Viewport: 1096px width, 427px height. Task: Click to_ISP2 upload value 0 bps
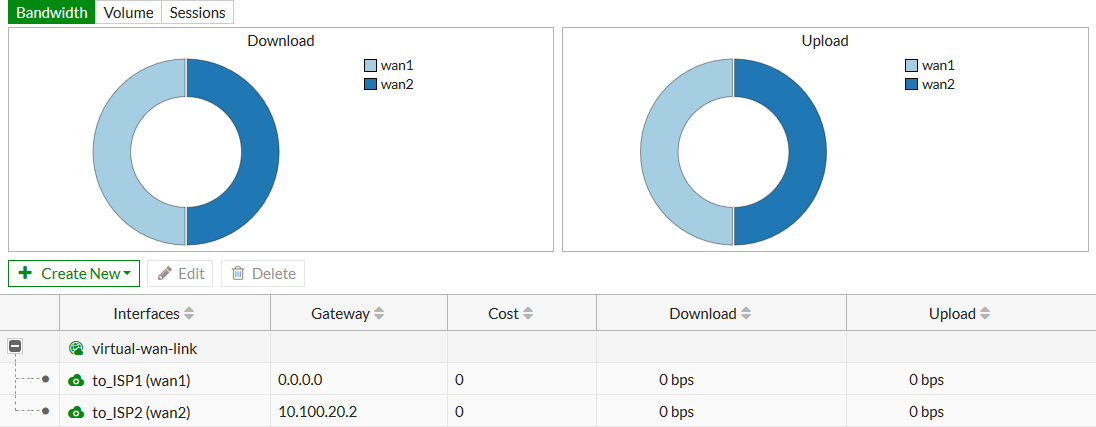point(927,412)
